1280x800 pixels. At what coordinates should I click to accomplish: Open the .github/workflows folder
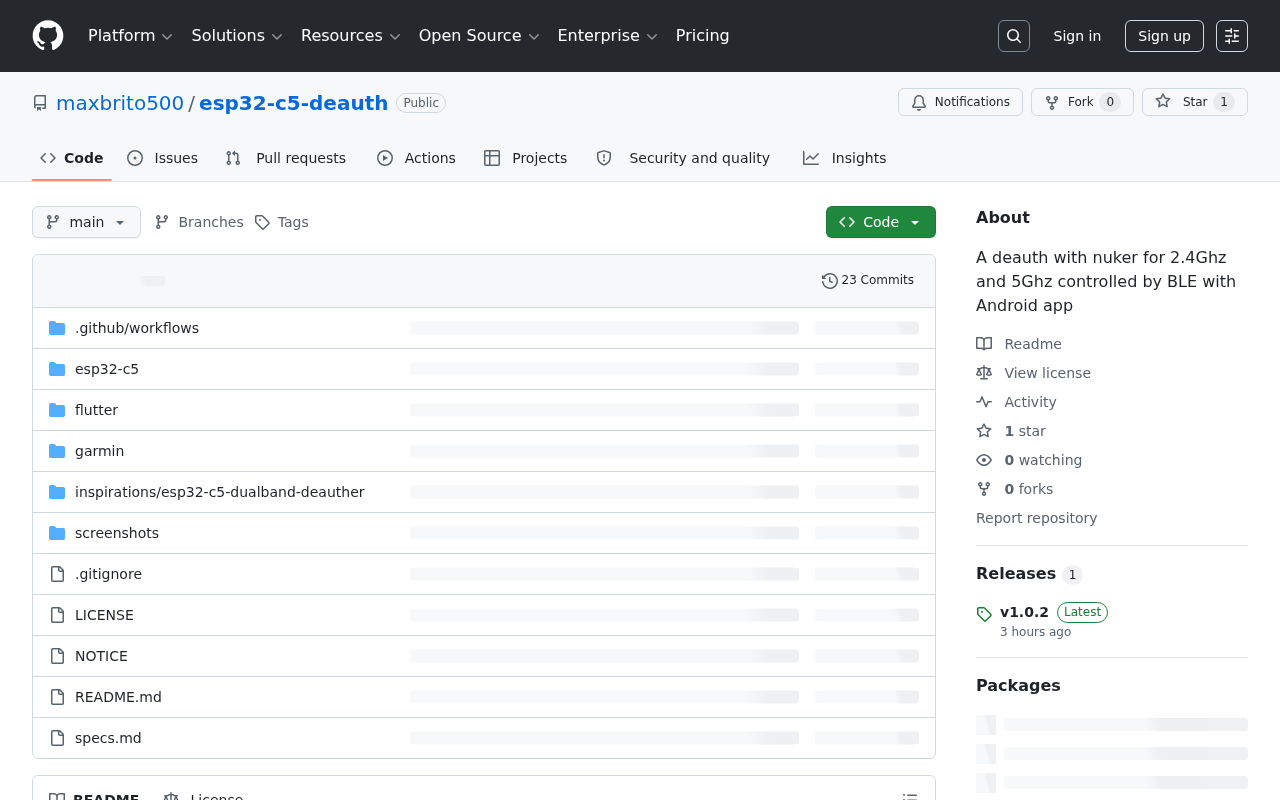click(x=137, y=328)
